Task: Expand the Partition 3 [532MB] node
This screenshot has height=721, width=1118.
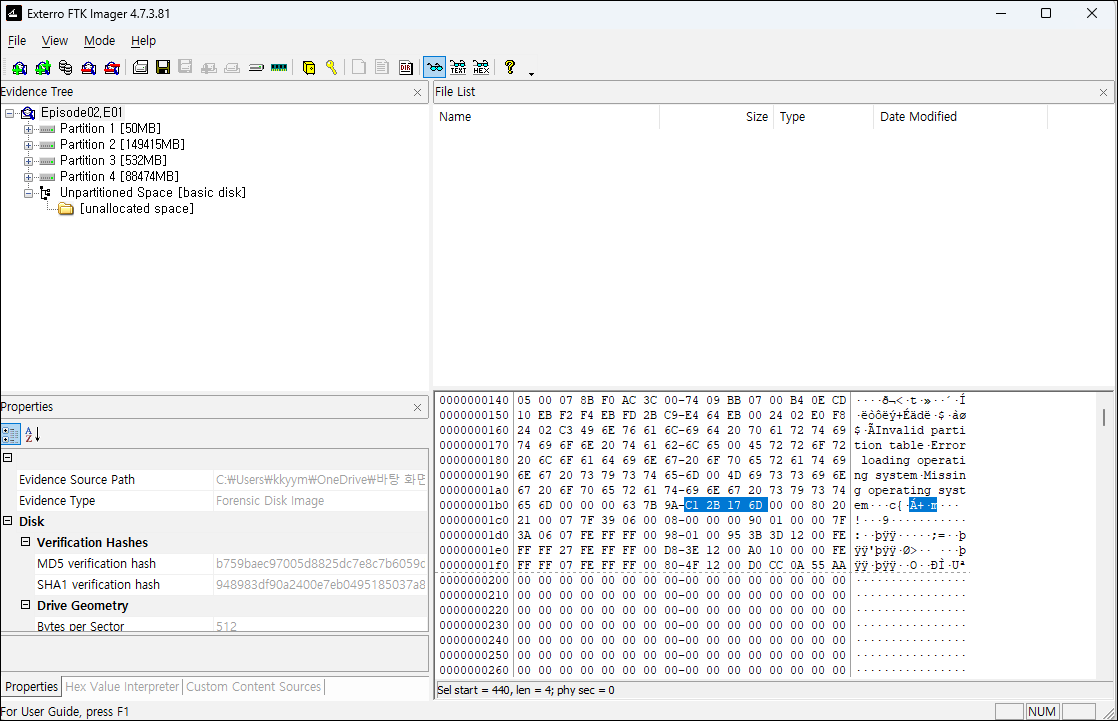Action: [x=28, y=161]
